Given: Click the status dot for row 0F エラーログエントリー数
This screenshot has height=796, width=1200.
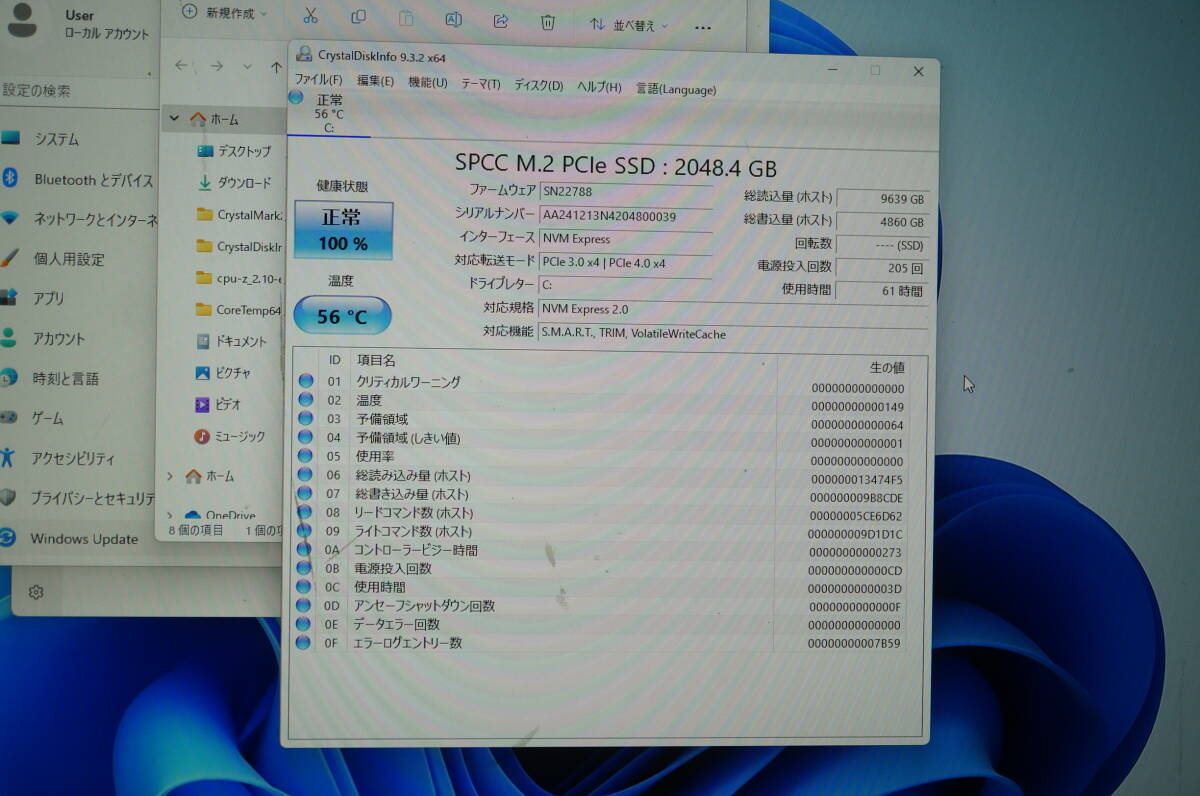Looking at the screenshot, I should 303,642.
